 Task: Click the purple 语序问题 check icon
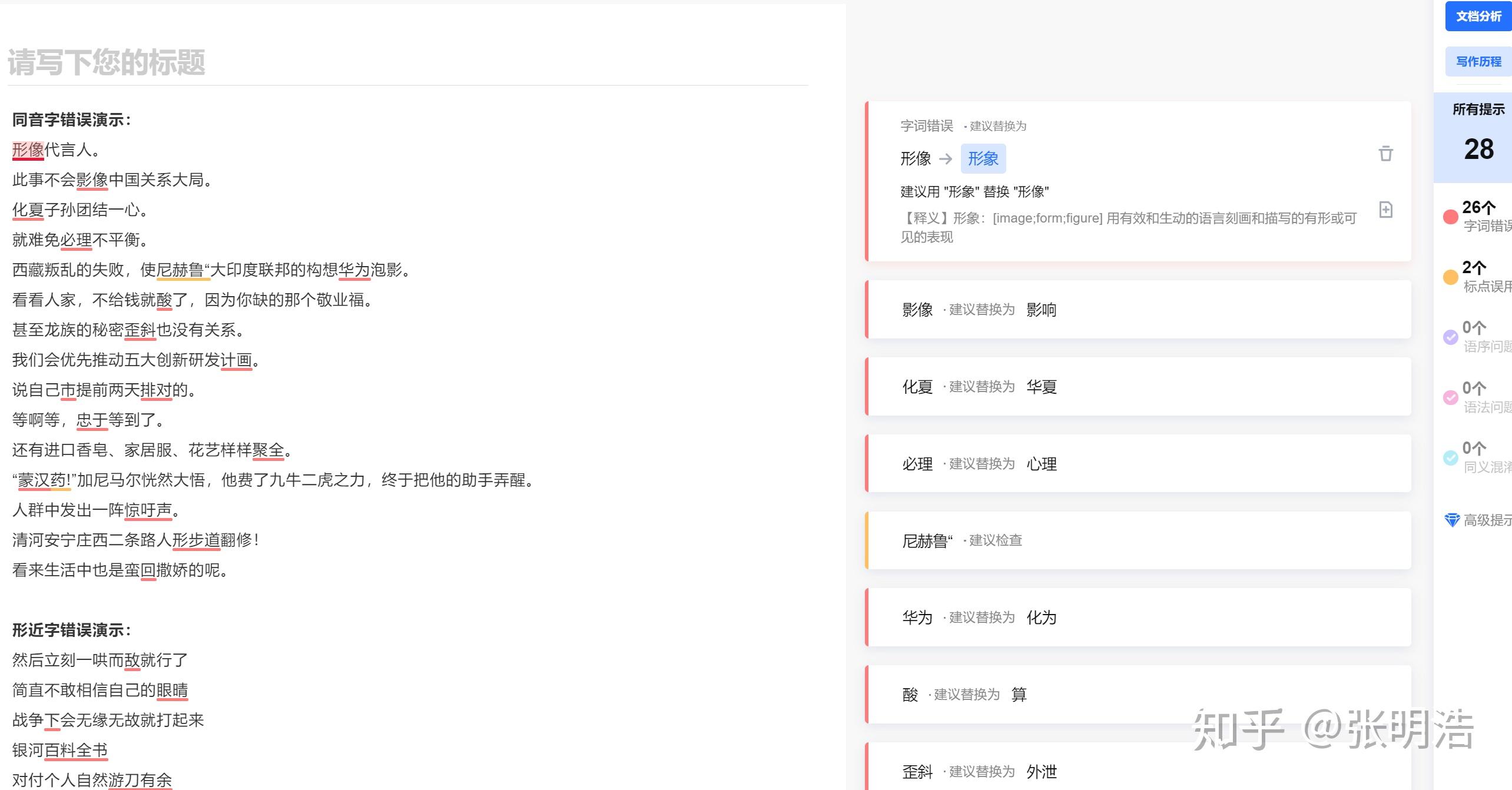pos(1450,337)
